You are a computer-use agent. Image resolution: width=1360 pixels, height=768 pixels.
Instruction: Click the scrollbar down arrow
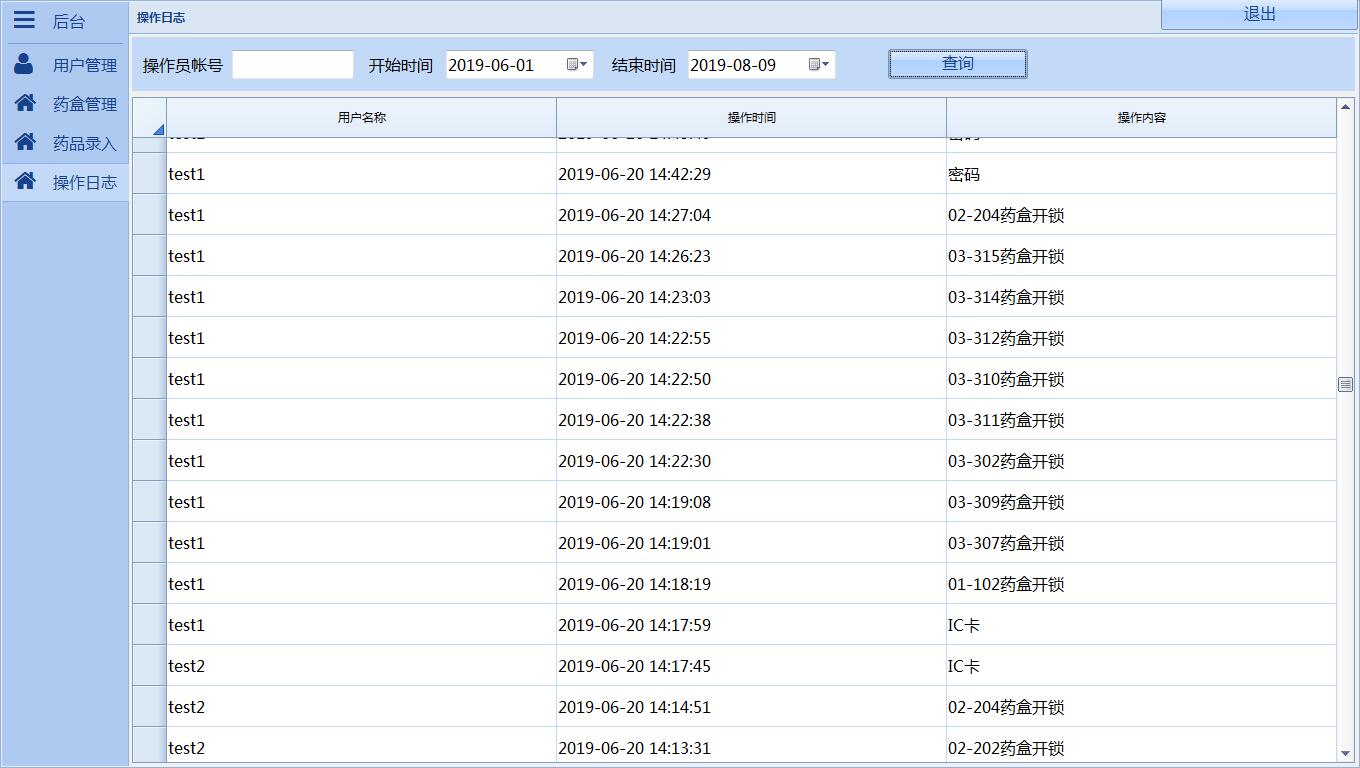pyautogui.click(x=1345, y=753)
